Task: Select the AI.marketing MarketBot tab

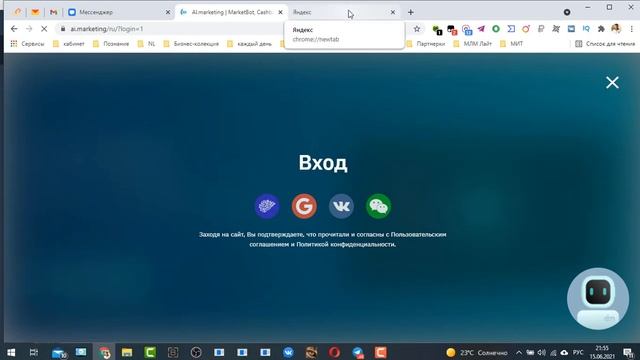Action: [231, 12]
